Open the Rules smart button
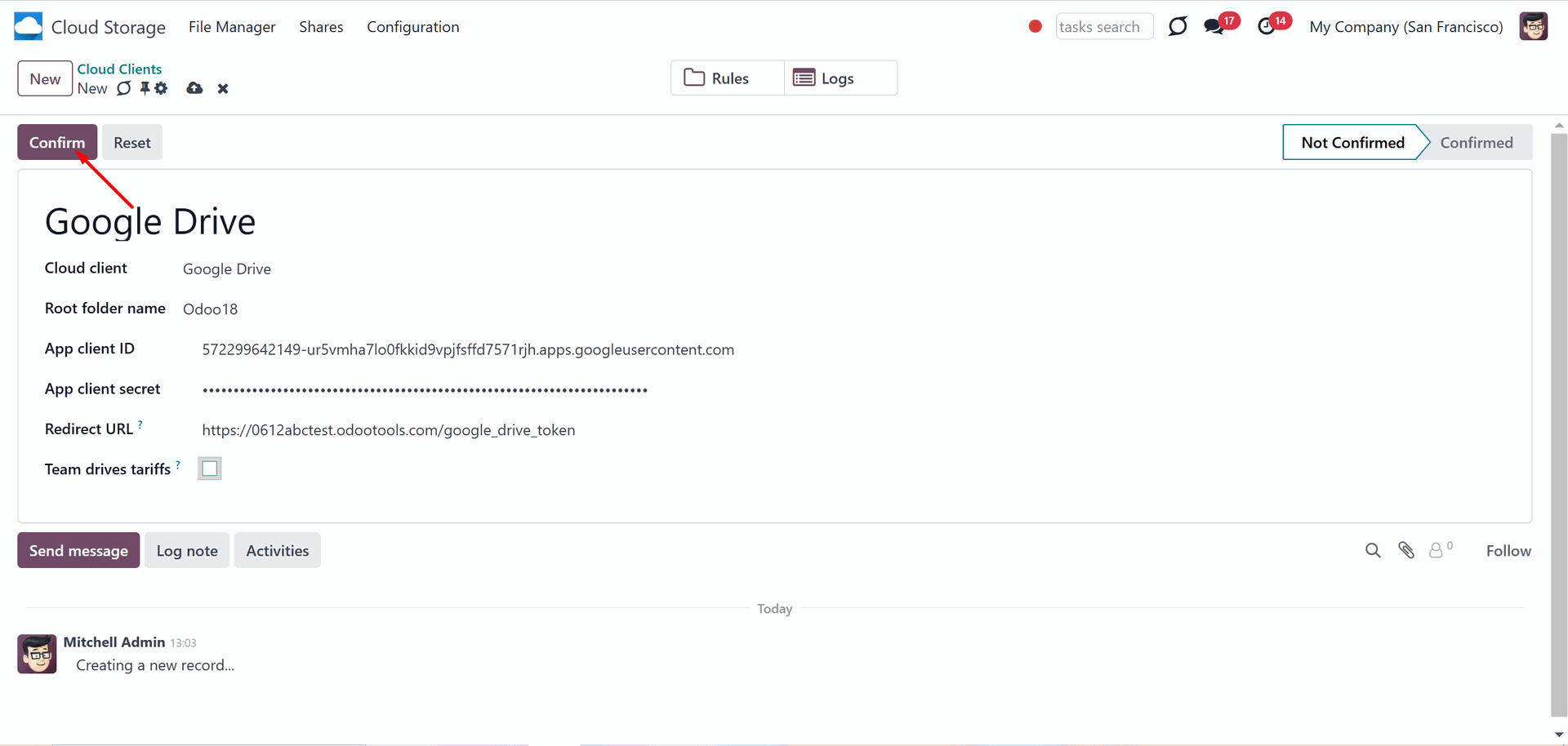 coord(728,78)
